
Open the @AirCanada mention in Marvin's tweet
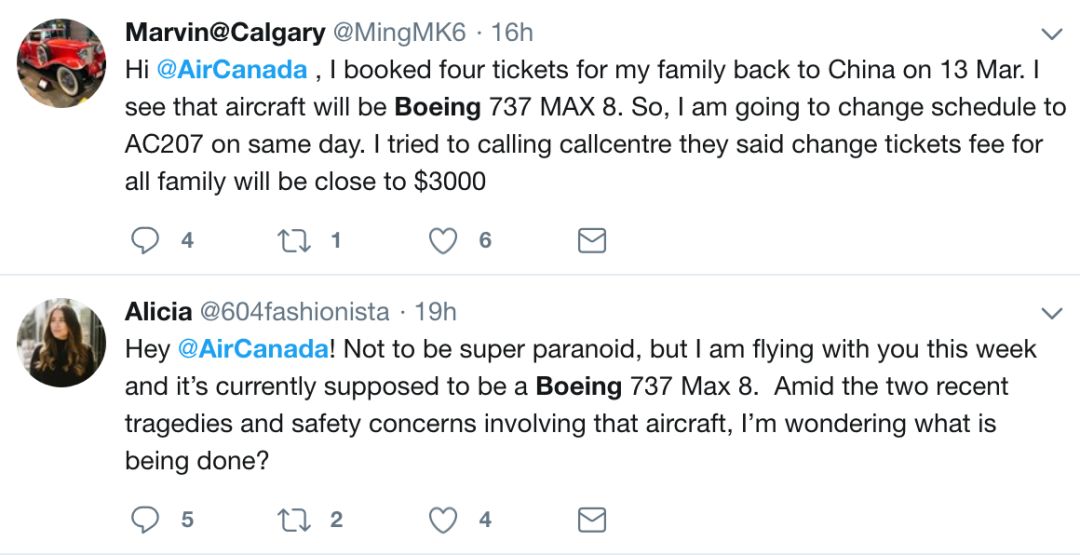click(x=231, y=70)
